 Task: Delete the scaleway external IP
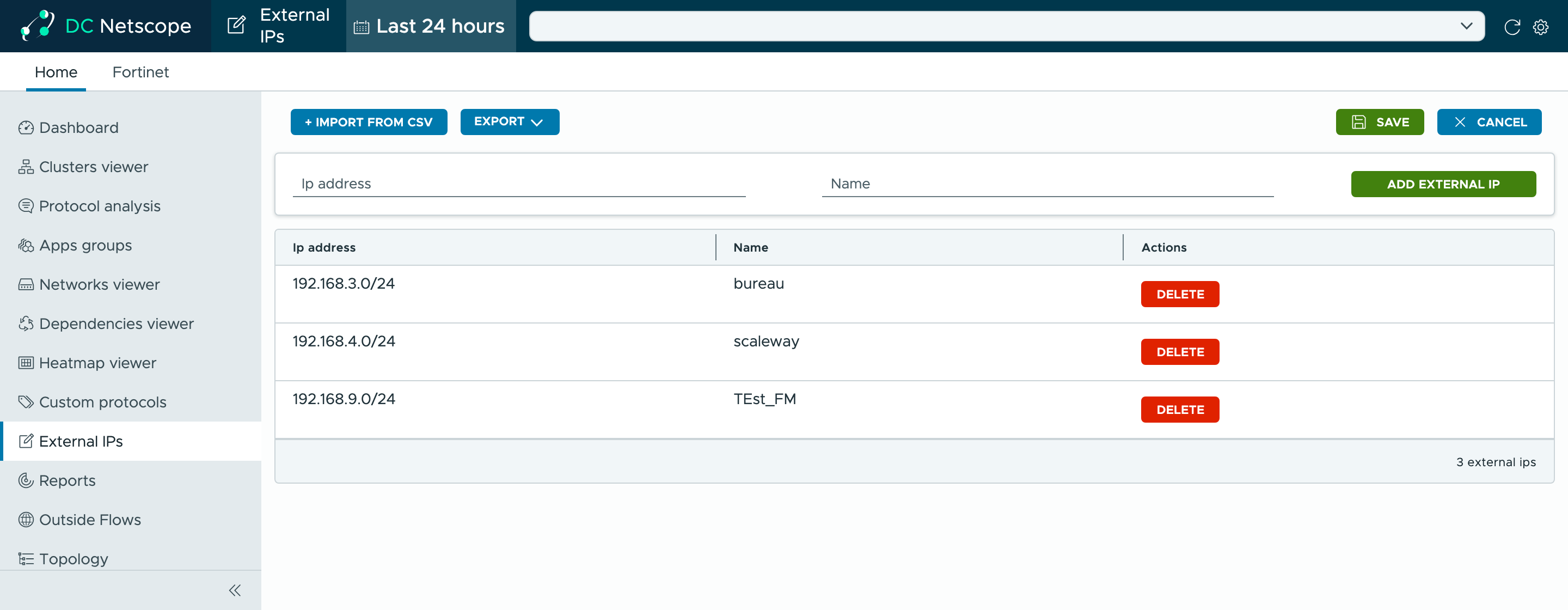(1180, 352)
